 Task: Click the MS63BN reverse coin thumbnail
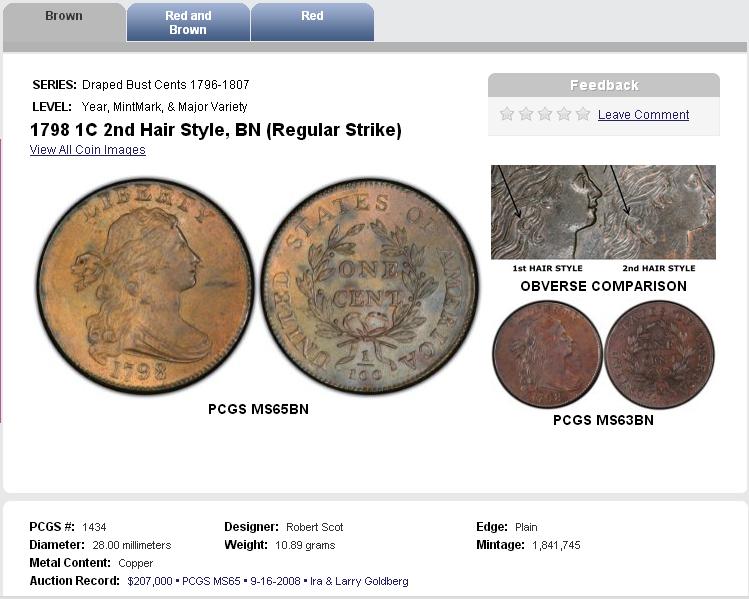tap(660, 354)
